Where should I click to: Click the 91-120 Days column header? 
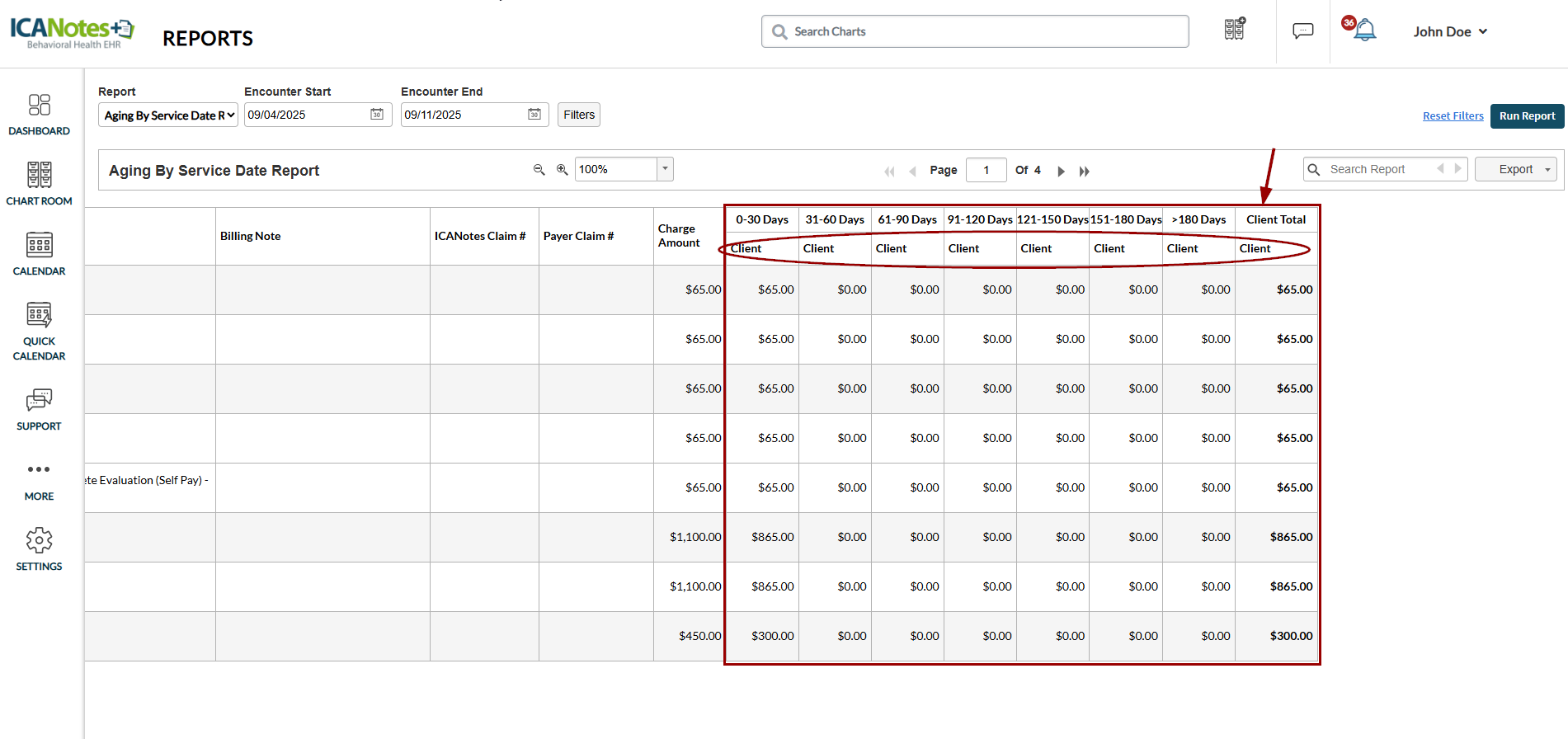coord(980,219)
